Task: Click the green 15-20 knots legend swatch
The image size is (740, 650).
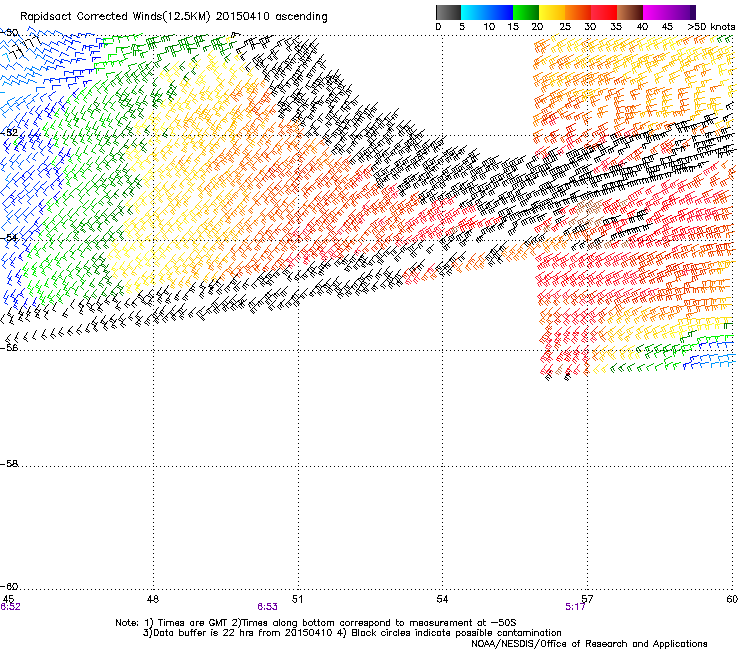Action: click(x=526, y=12)
